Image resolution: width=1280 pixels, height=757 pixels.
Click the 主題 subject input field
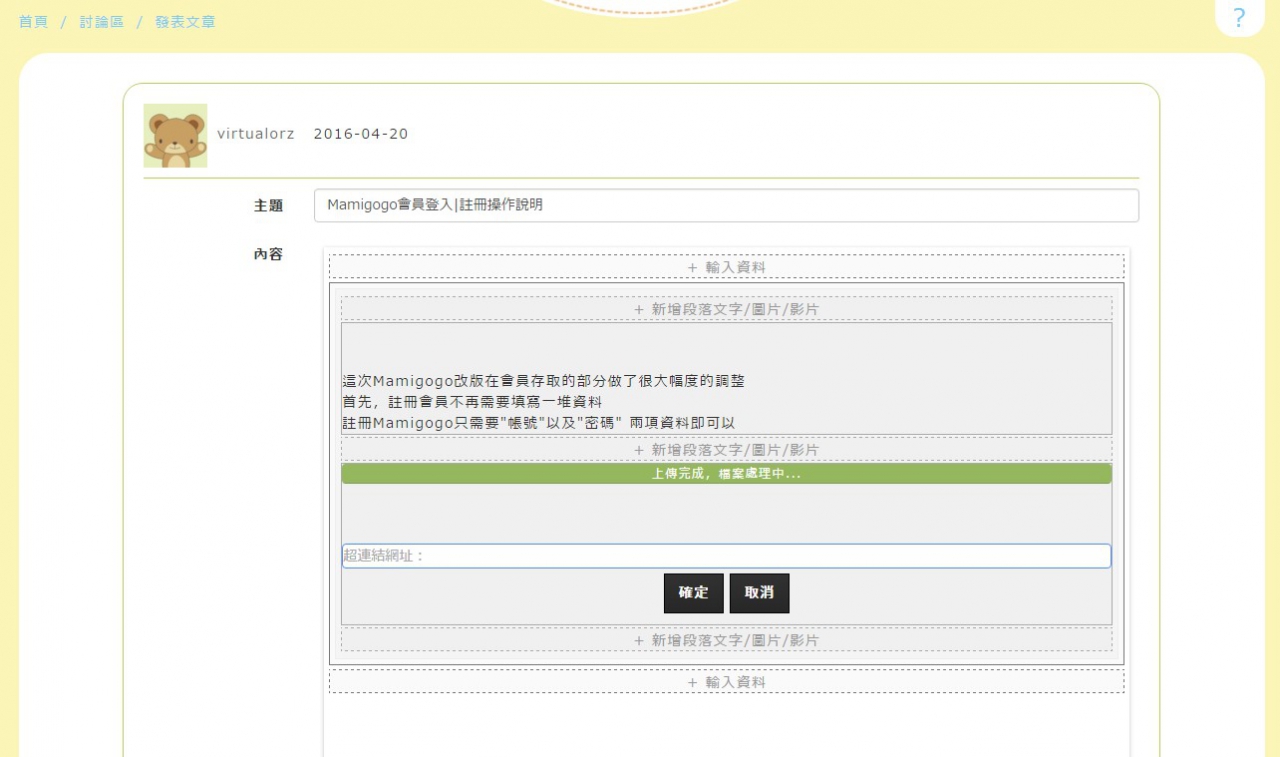coord(726,205)
